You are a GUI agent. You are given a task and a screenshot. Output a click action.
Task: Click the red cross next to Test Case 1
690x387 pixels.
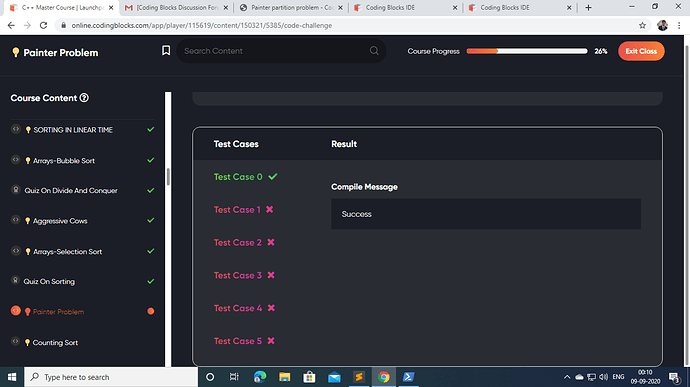pyautogui.click(x=270, y=210)
